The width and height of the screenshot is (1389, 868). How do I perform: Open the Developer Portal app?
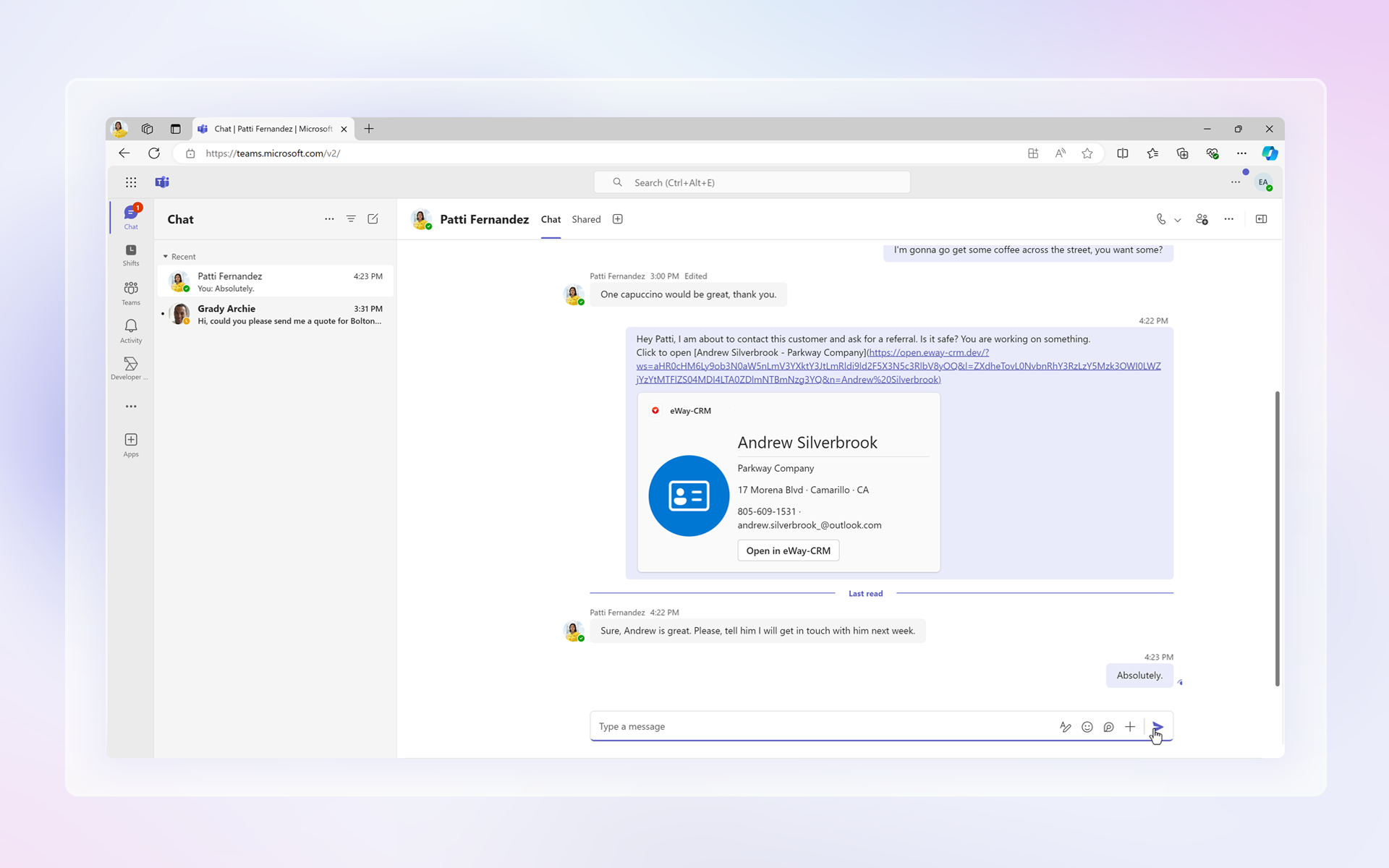coord(131,368)
